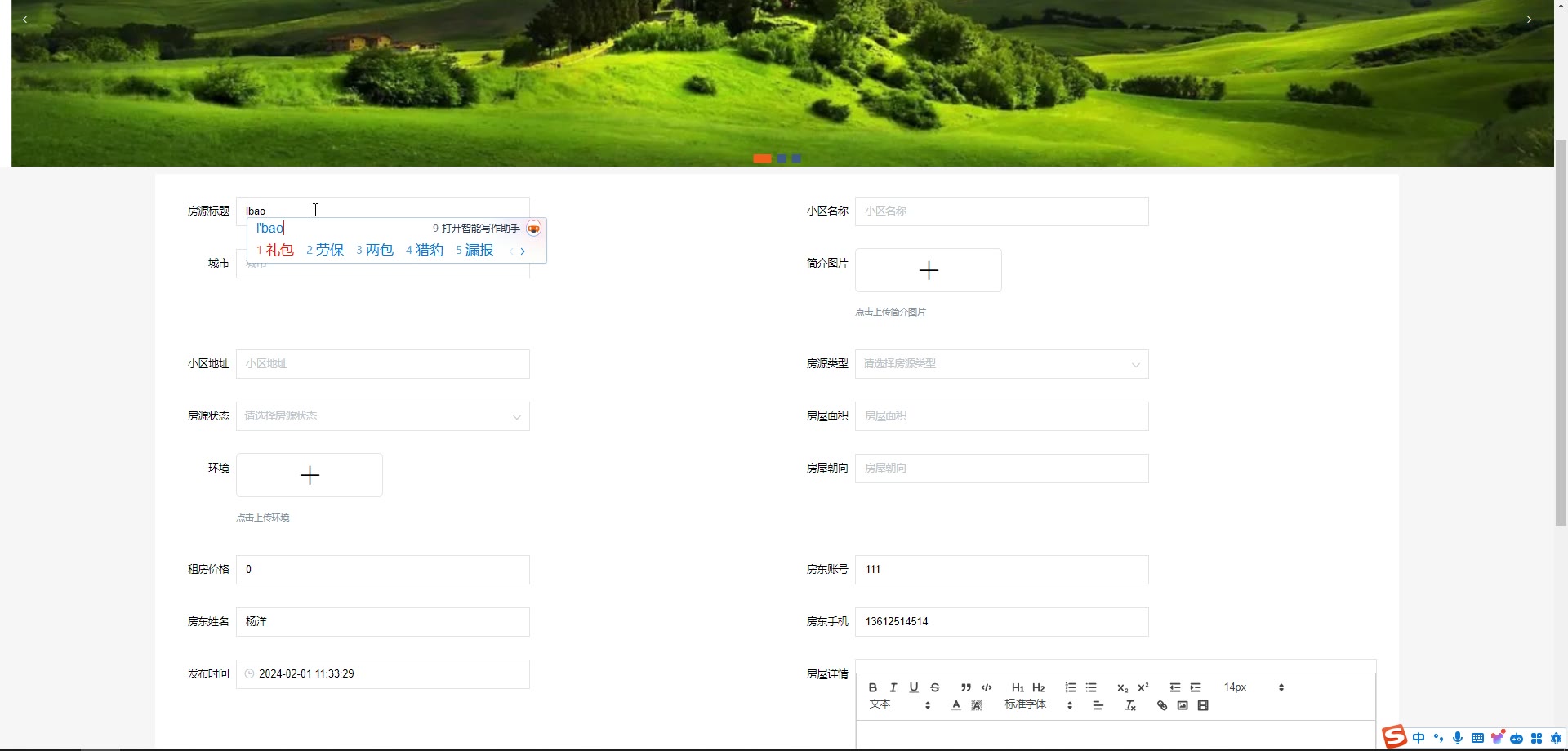Open 打开智能写作助手 in IME popup
This screenshot has height=751, width=1568.
tap(487, 229)
